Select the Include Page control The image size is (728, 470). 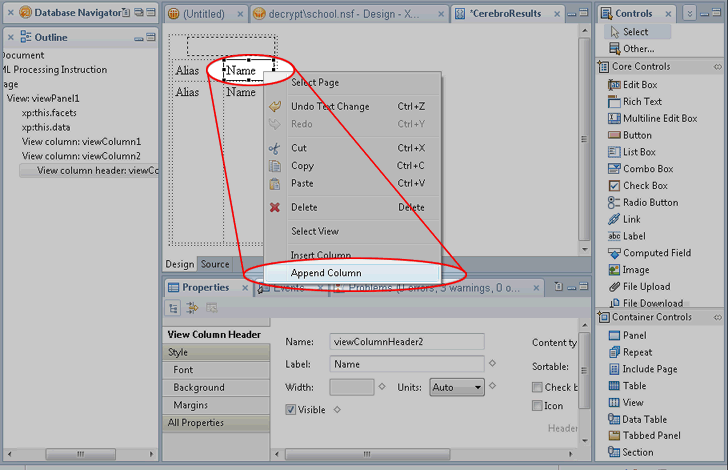(x=643, y=369)
